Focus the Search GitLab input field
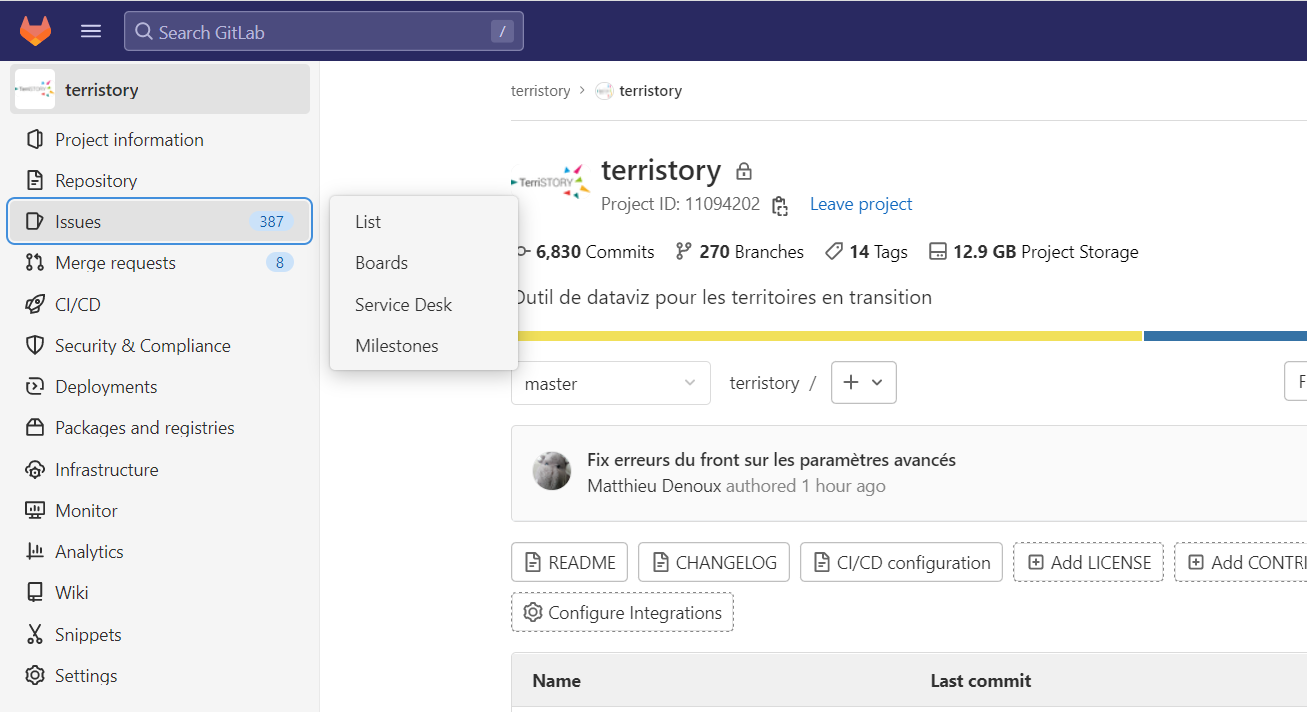The height and width of the screenshot is (712, 1307). click(x=322, y=32)
